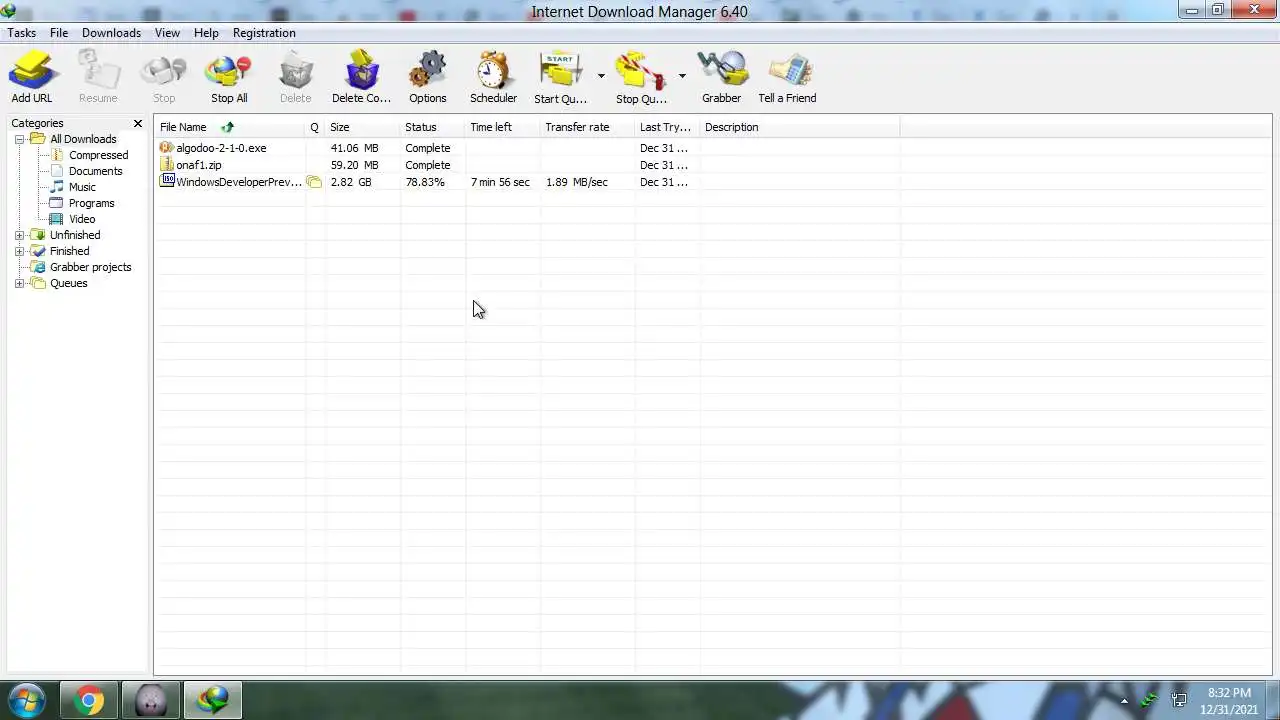Expand the Unfinished category node
This screenshot has width=1280, height=720.
[x=19, y=235]
